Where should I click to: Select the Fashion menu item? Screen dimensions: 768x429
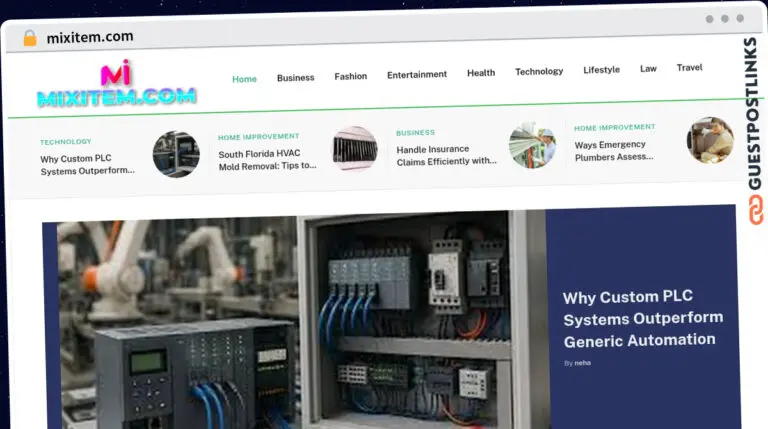pos(351,76)
